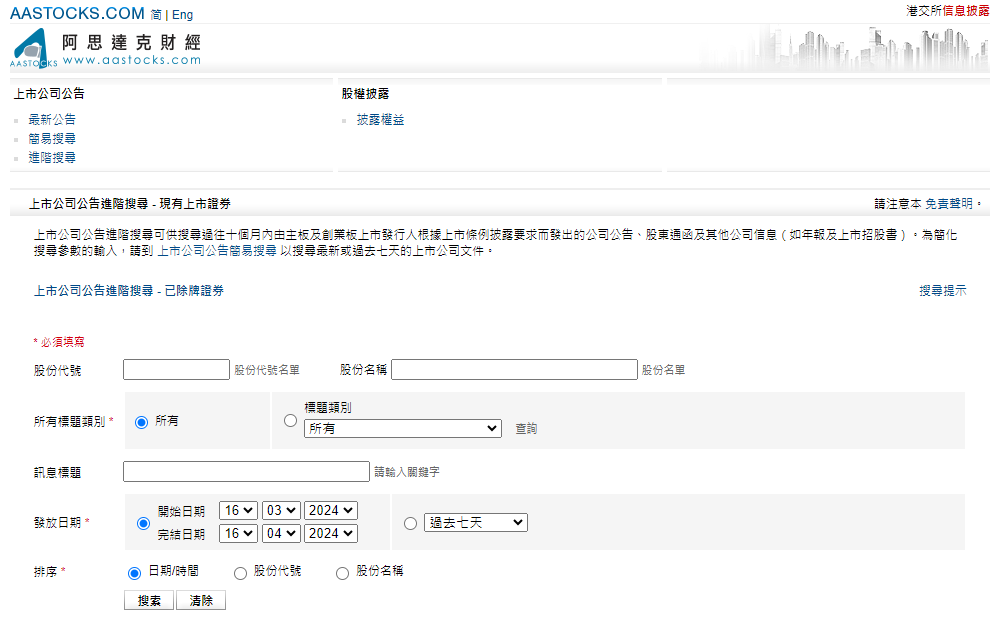Click the 搜索 search button

[149, 601]
